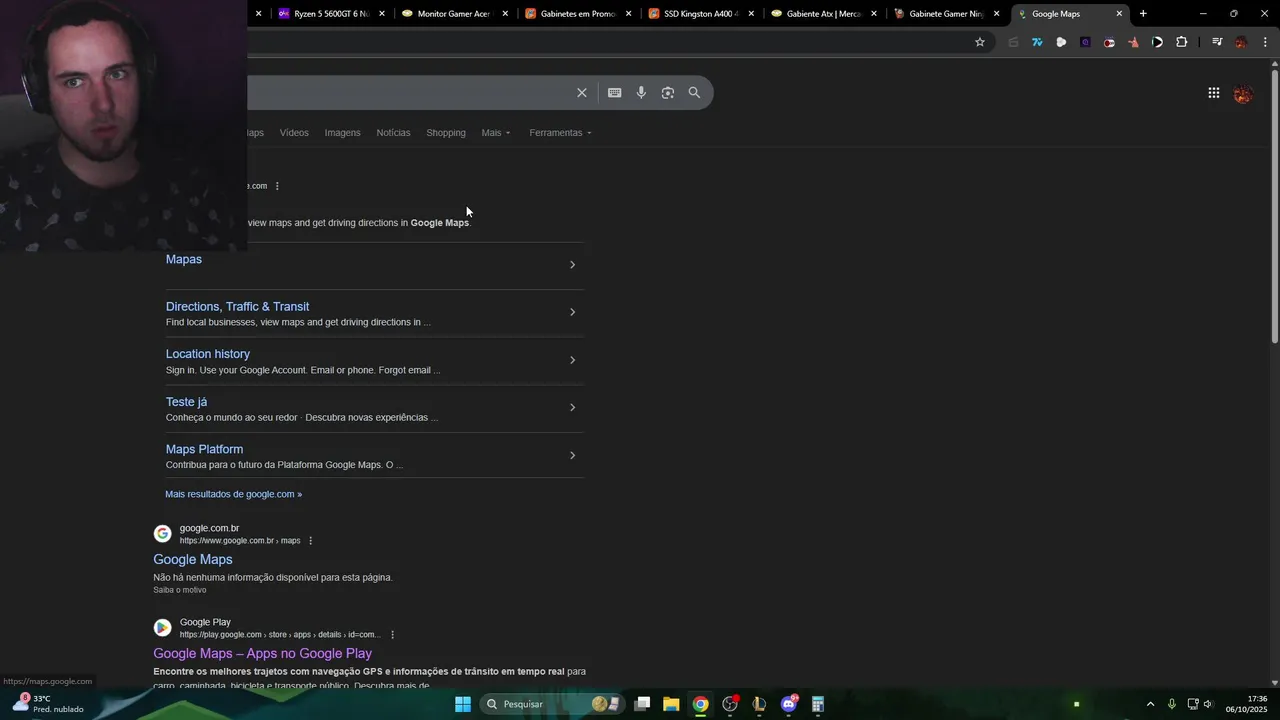Viewport: 1280px width, 720px height.
Task: Open Discord from the taskbar
Action: (x=789, y=704)
